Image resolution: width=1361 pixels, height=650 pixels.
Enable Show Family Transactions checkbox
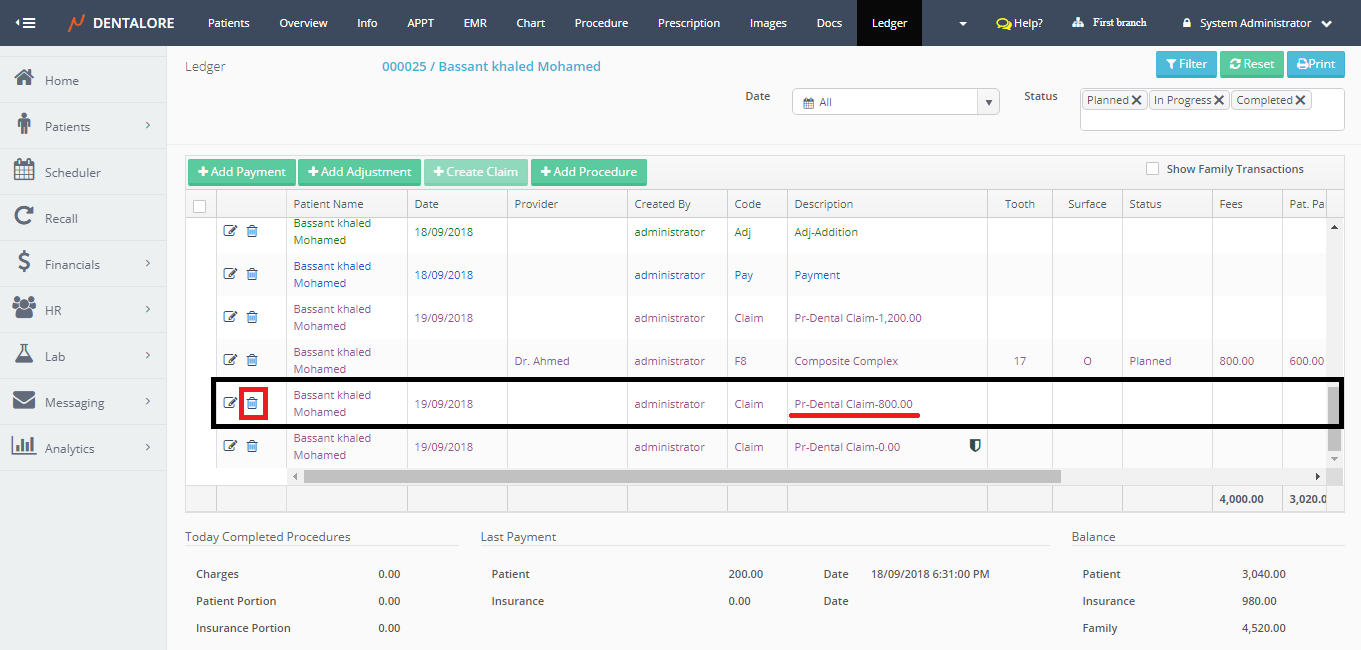click(x=1152, y=169)
